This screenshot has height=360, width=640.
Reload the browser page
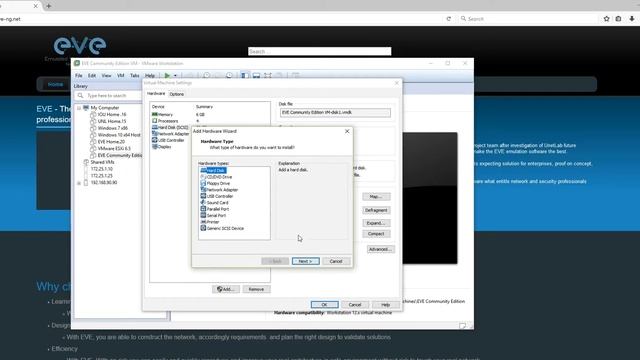[449, 19]
